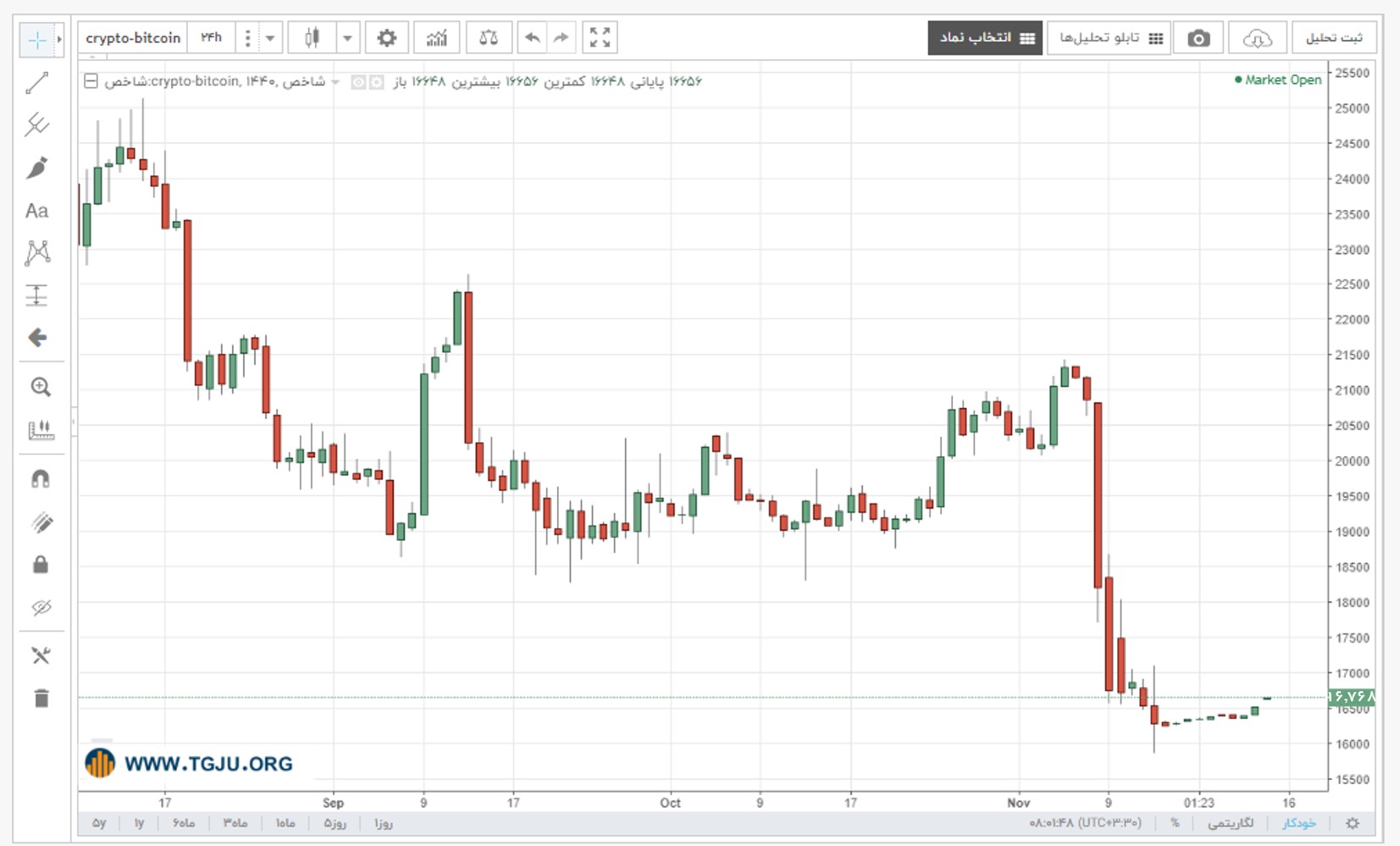This screenshot has height=846, width=1400.
Task: Select the ۱ماه time range
Action: click(285, 823)
